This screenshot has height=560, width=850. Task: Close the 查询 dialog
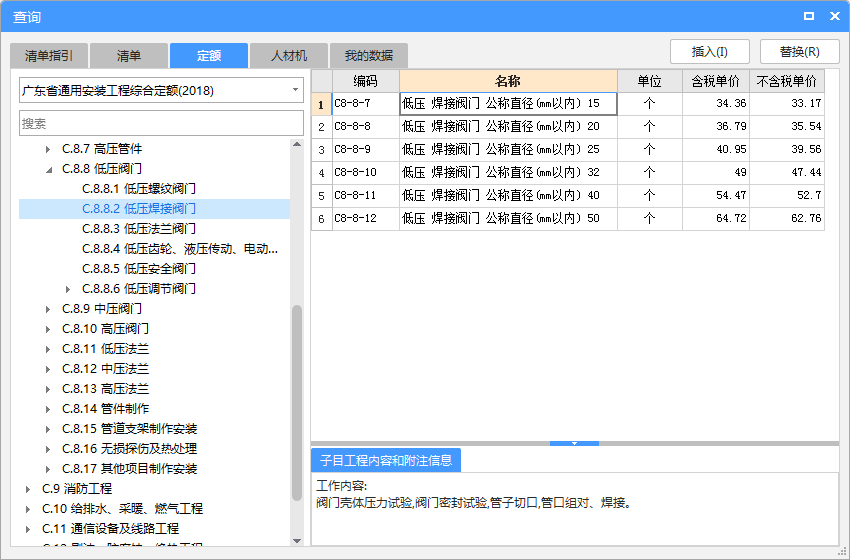click(835, 16)
